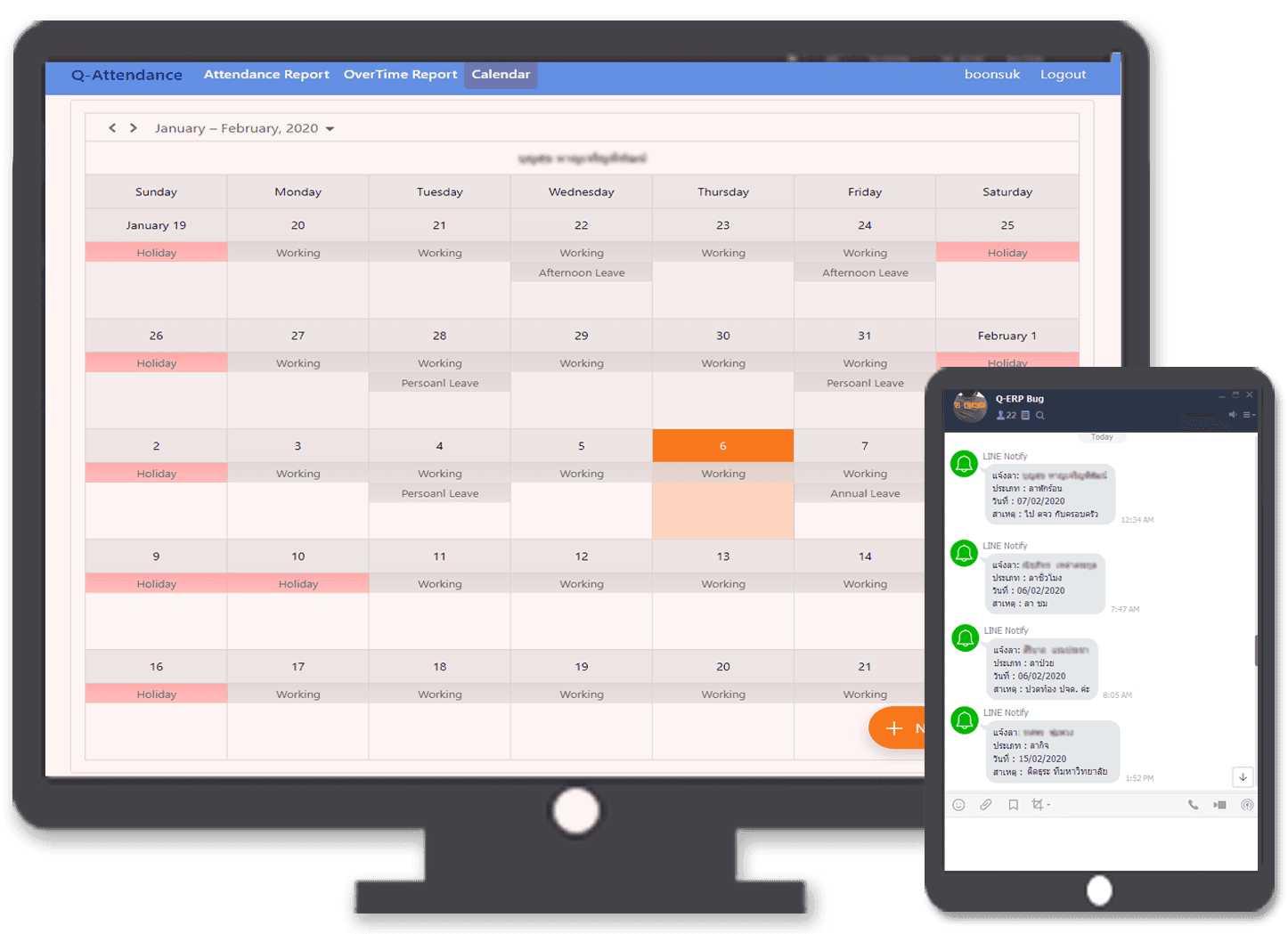Open LINE chat hamburger menu dropdown
Image resolution: width=1288 pixels, height=934 pixels.
coord(1249,415)
